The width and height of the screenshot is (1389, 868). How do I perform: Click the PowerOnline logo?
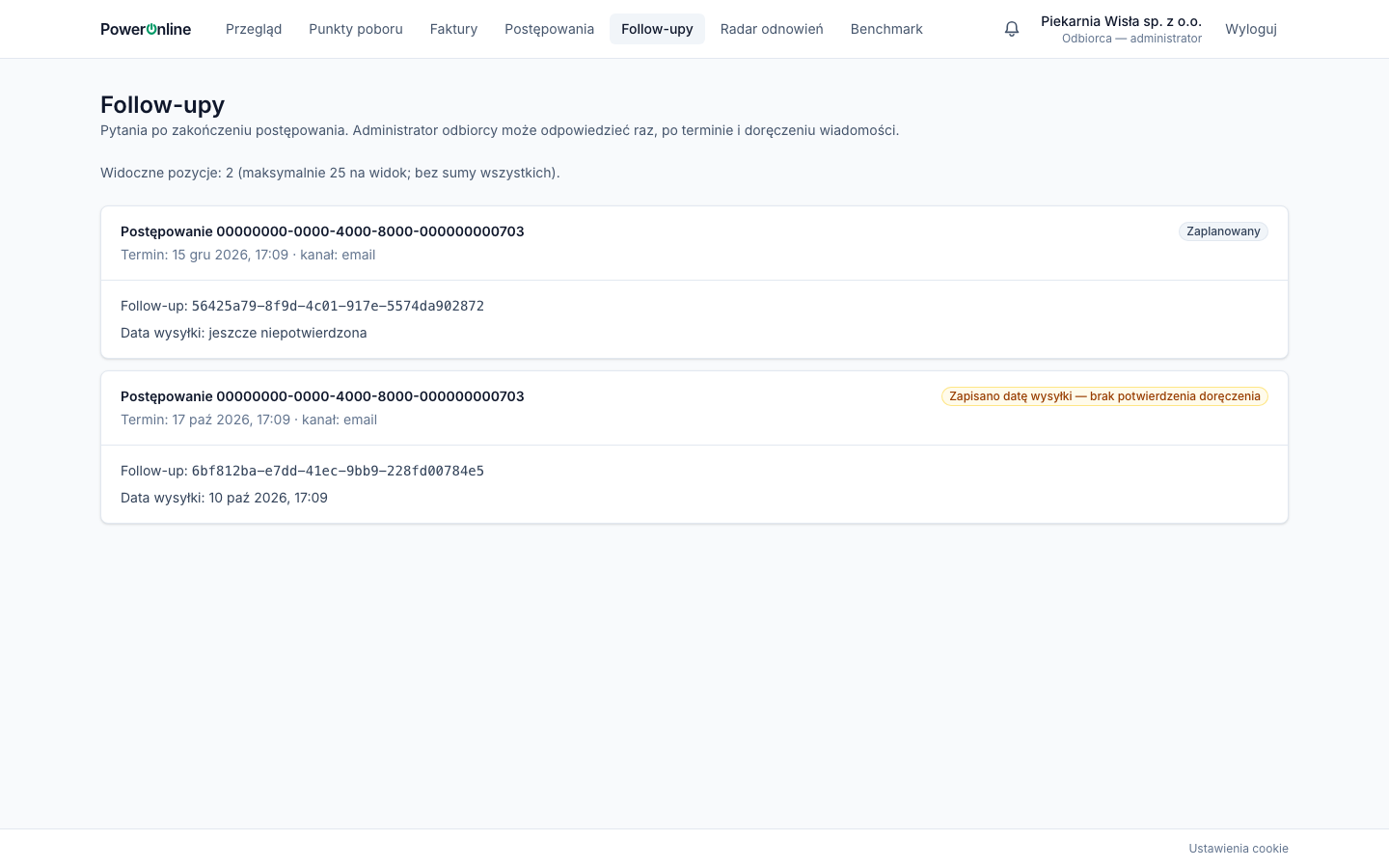(x=146, y=29)
